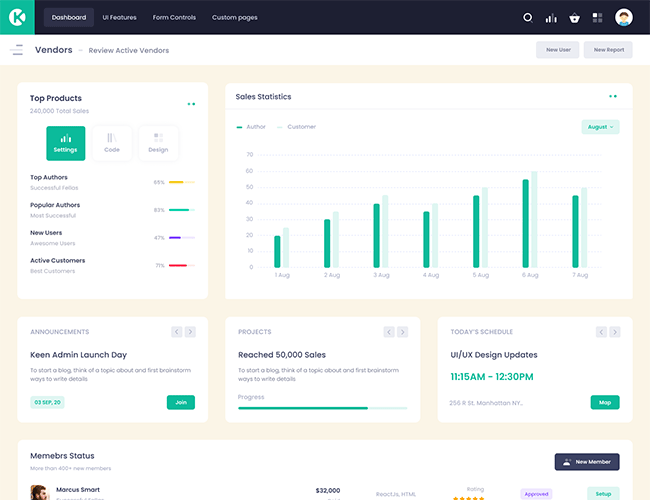
Task: Select the Design tab in Top Products
Action: point(158,143)
